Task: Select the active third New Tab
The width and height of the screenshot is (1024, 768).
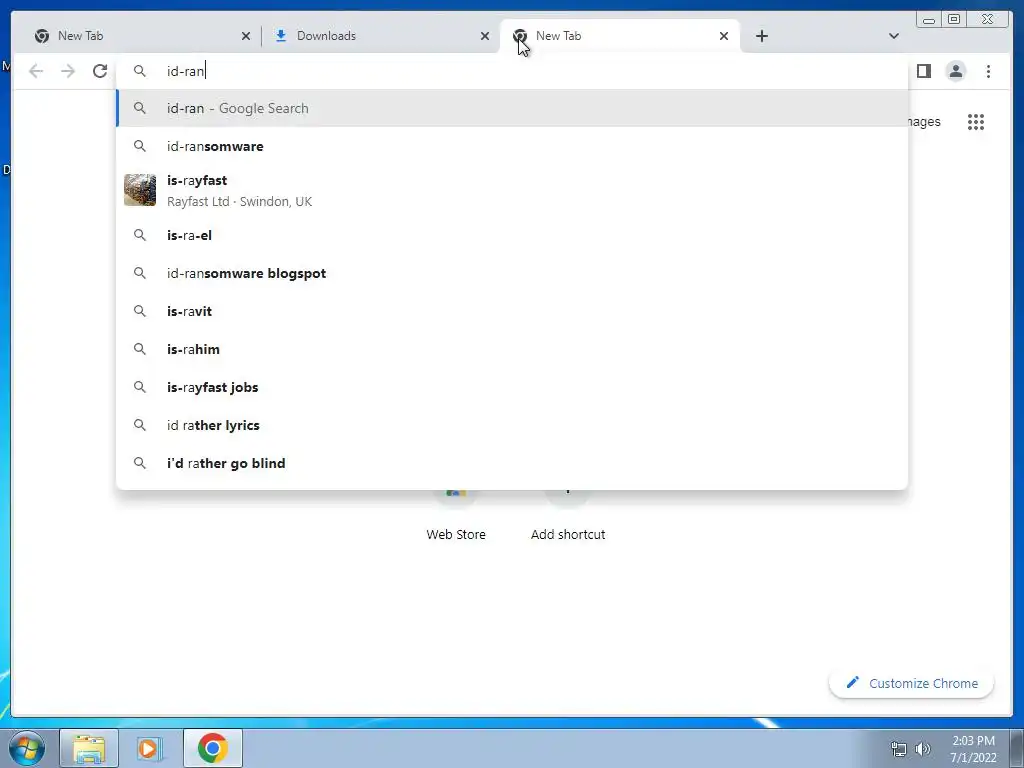Action: 619,36
